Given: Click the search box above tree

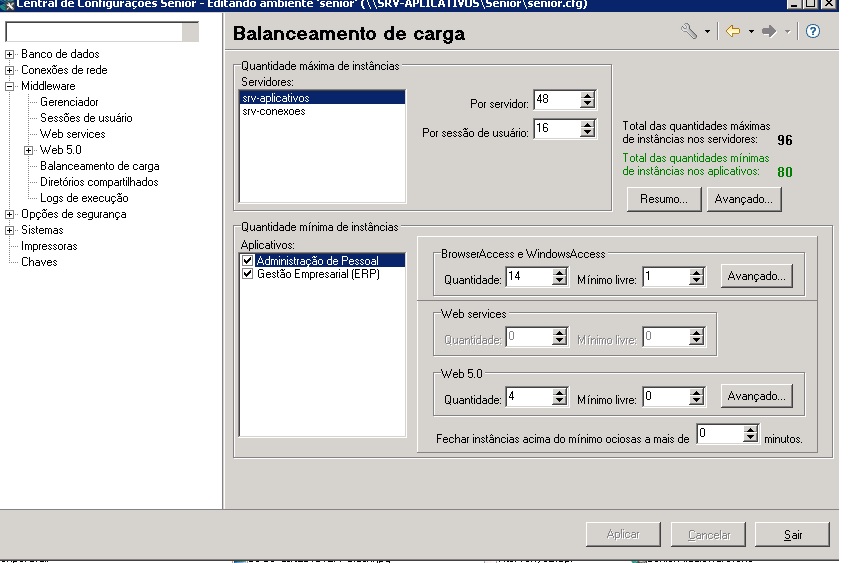Looking at the screenshot, I should [94, 32].
